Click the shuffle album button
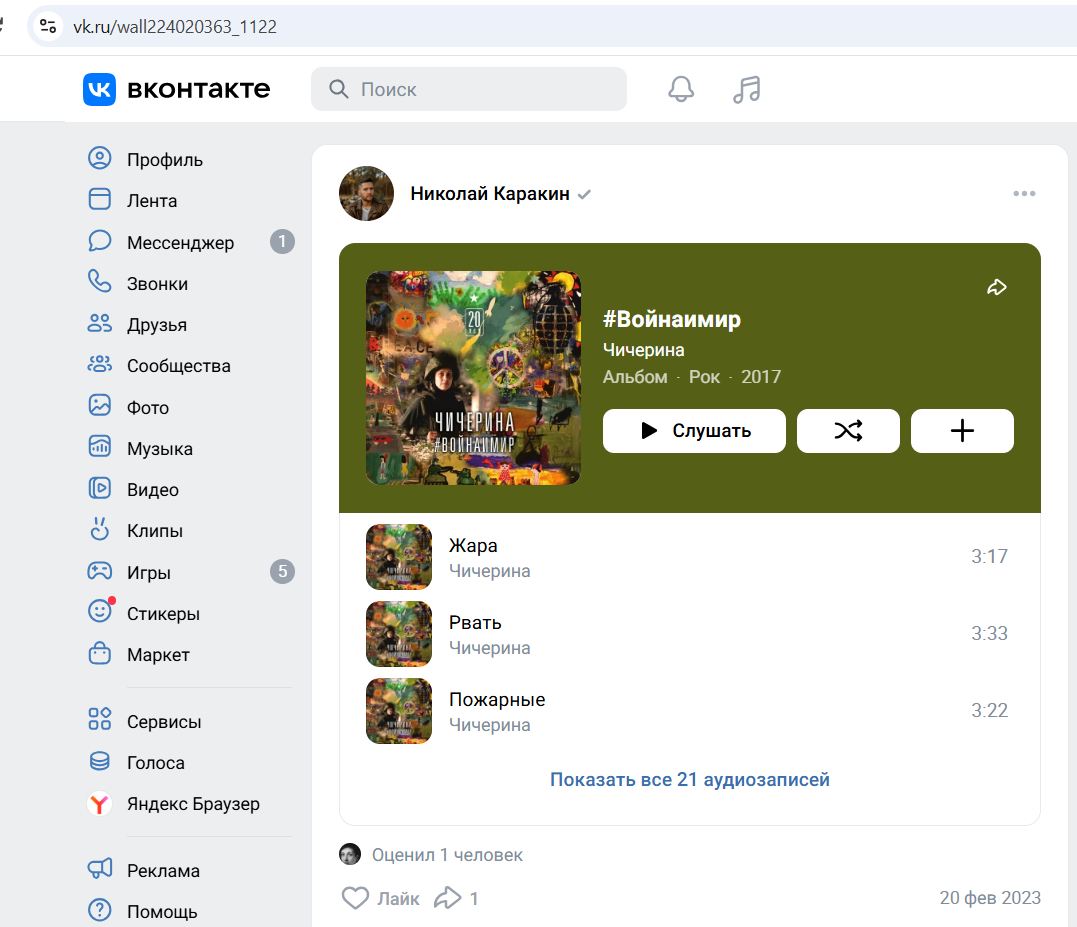The image size is (1077, 927). pyautogui.click(x=848, y=431)
